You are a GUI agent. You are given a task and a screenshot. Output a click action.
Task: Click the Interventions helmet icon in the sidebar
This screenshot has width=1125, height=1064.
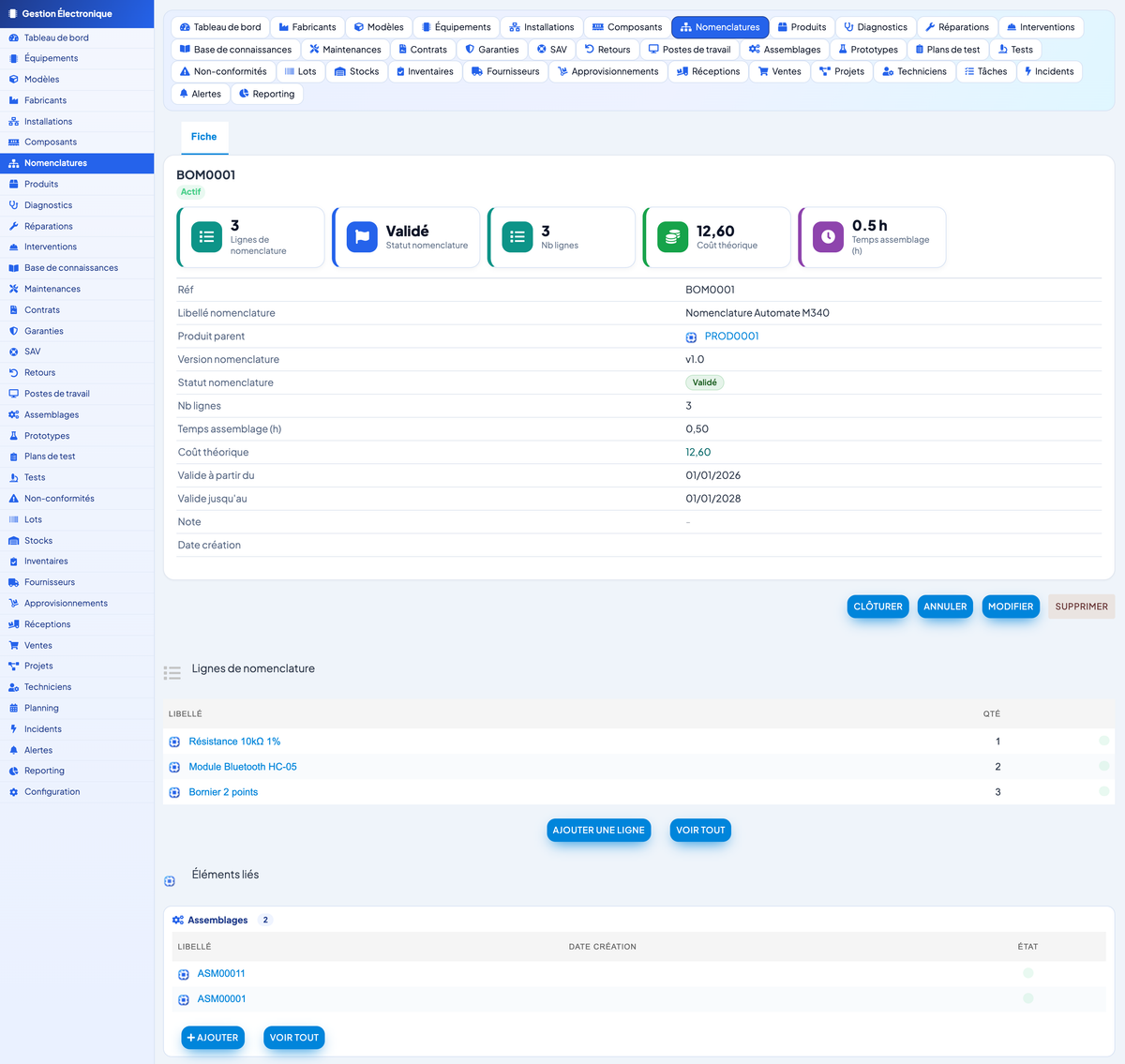coord(13,247)
